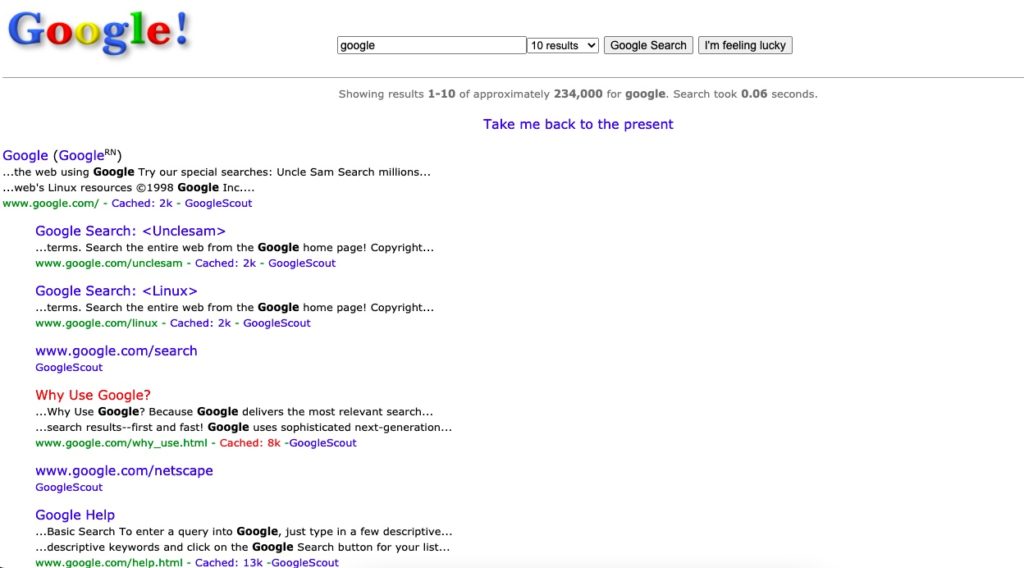Open GoogleScout under www.google.com/search
Screen dimensions: 1024x568
point(69,368)
